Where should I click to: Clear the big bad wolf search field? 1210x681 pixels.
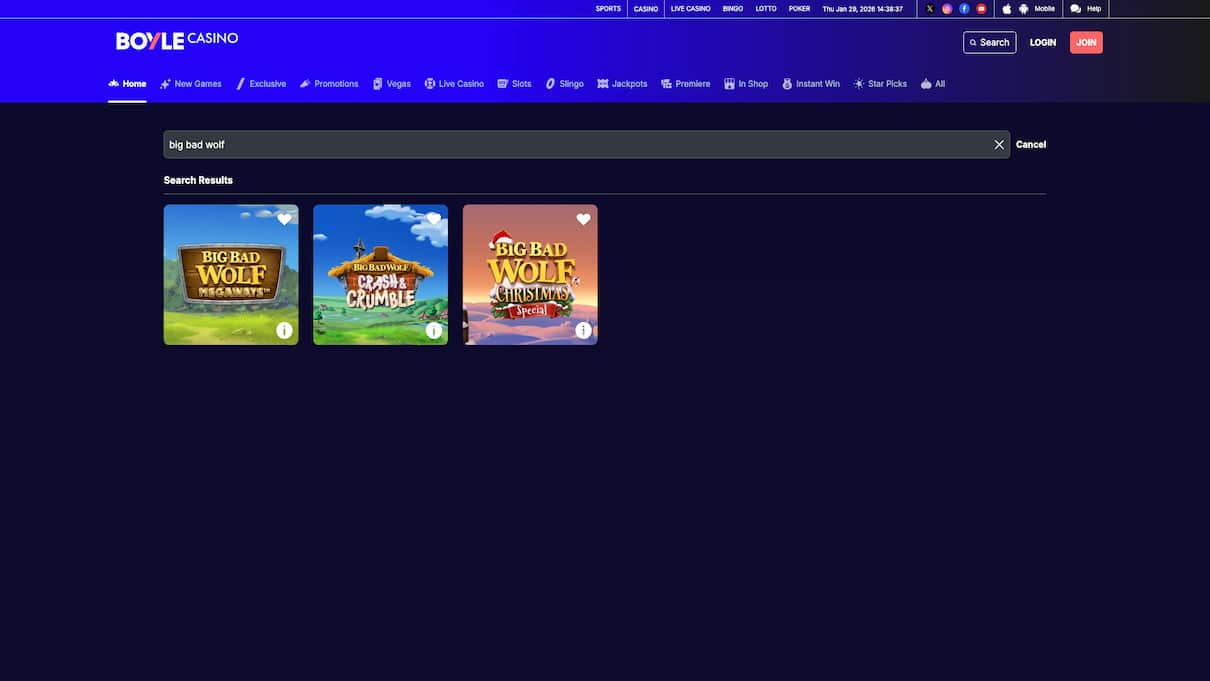[997, 143]
